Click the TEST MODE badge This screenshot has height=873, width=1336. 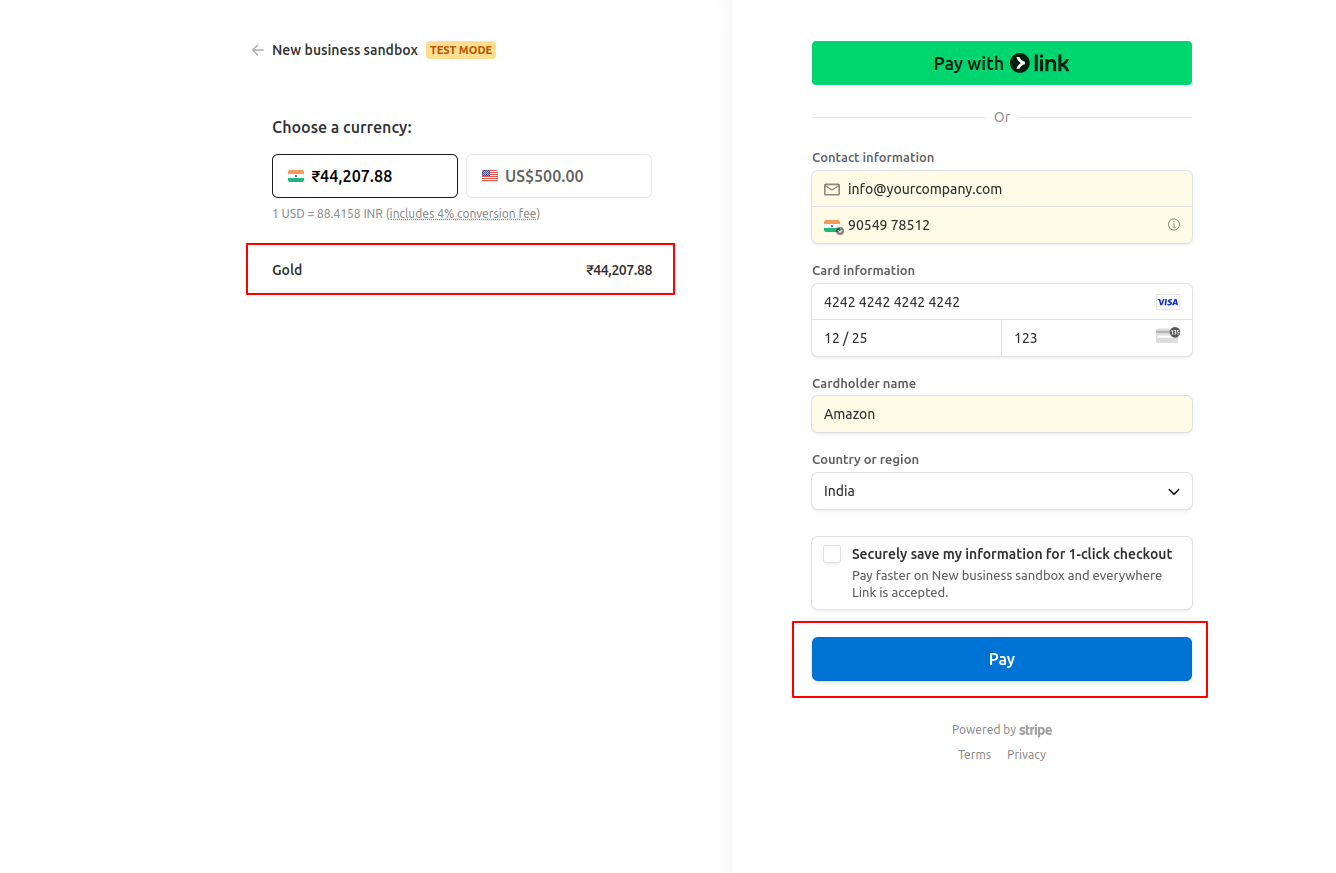coord(460,49)
